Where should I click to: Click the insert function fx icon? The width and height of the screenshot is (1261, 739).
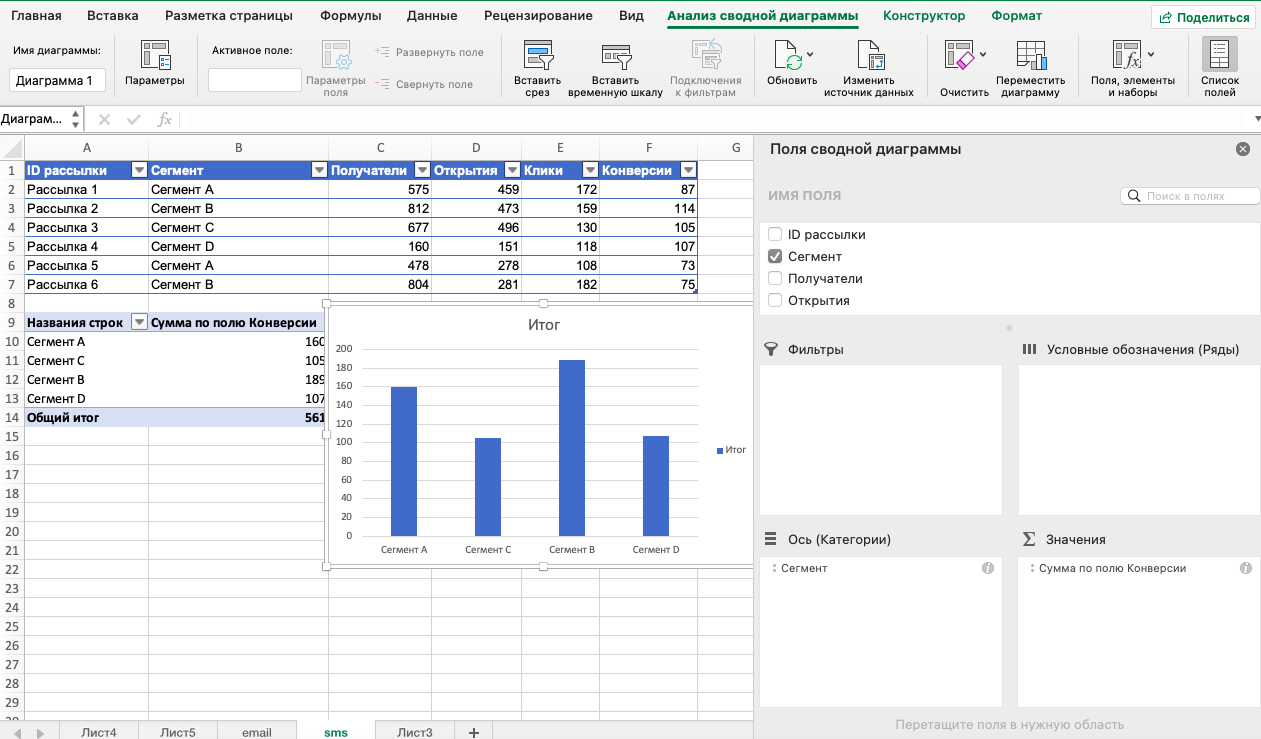[165, 119]
